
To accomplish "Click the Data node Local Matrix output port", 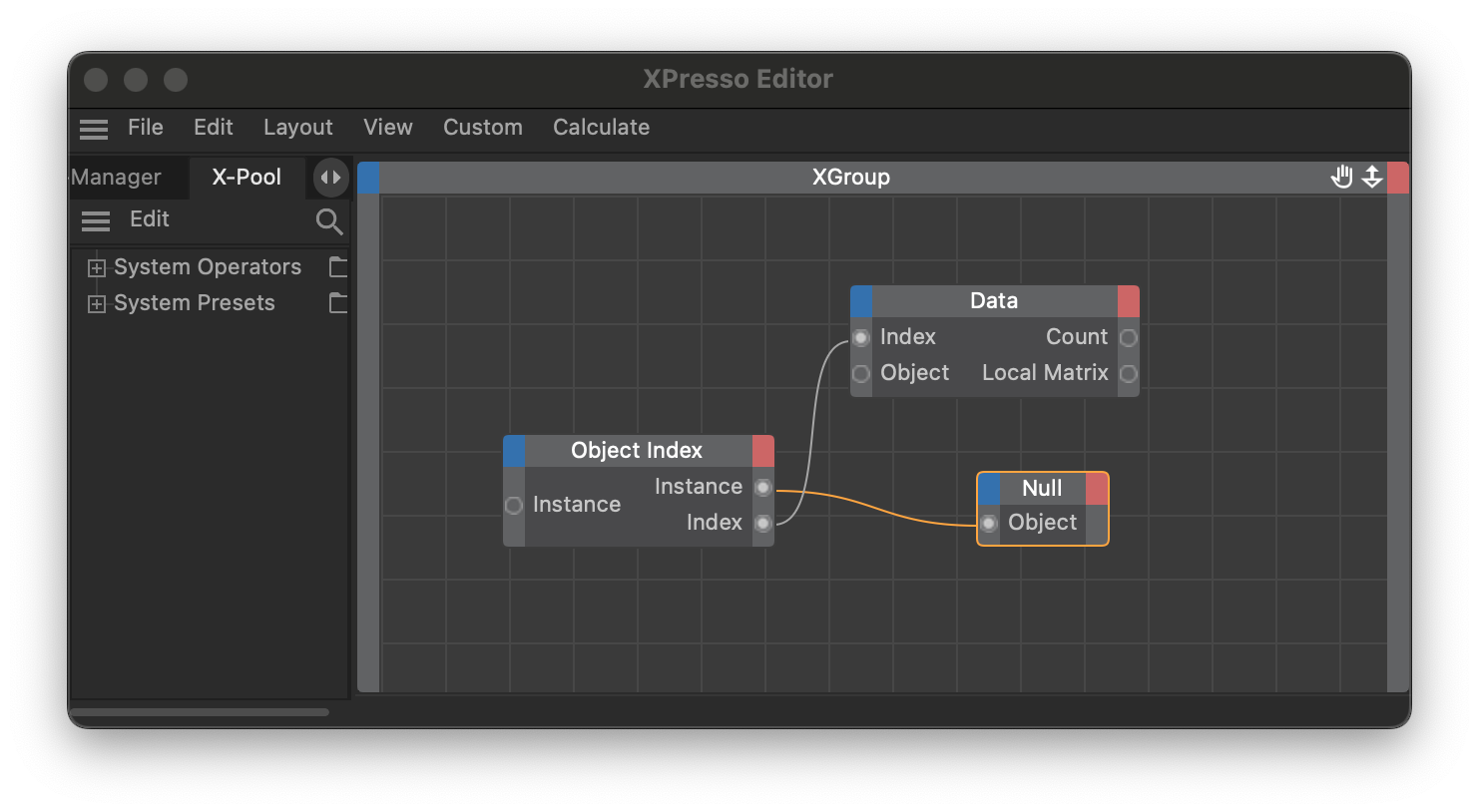I will pos(1128,374).
